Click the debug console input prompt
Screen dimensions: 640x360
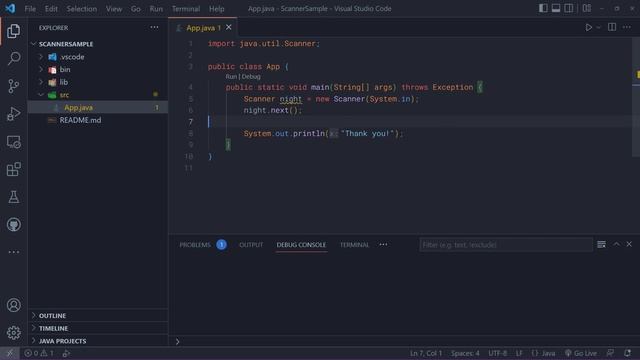click(x=404, y=341)
